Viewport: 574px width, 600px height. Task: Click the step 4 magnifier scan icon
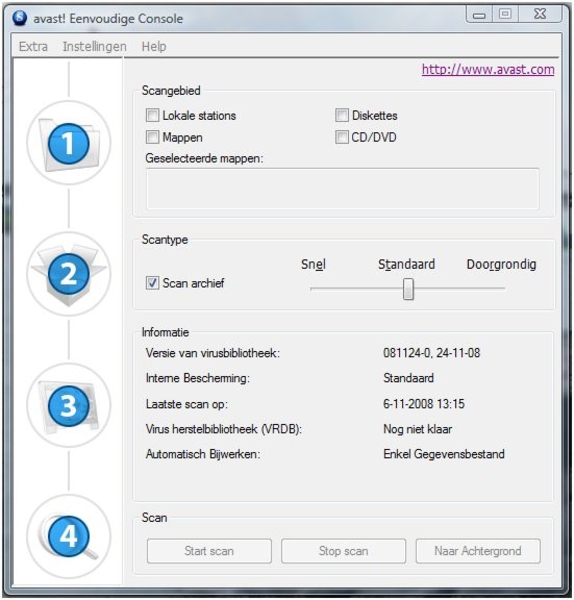(x=69, y=536)
